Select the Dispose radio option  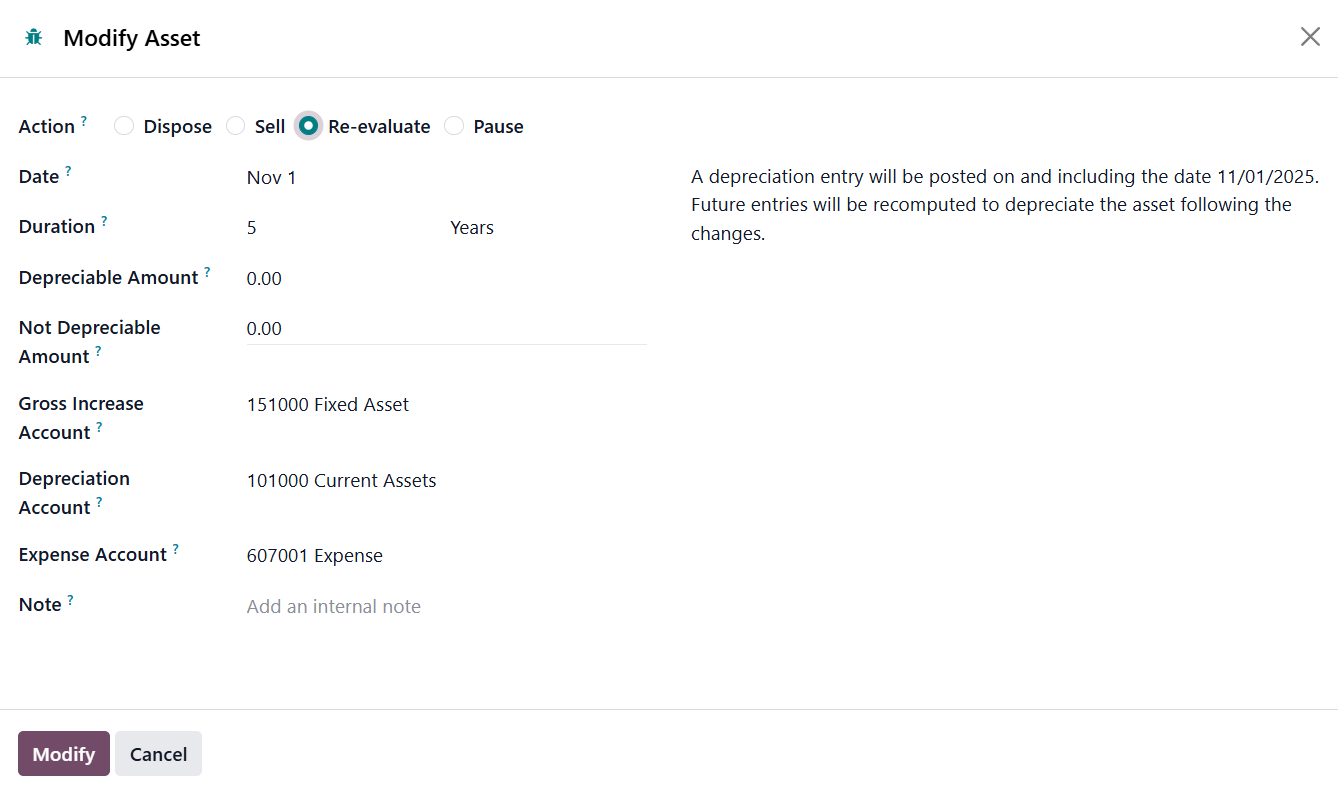click(124, 126)
